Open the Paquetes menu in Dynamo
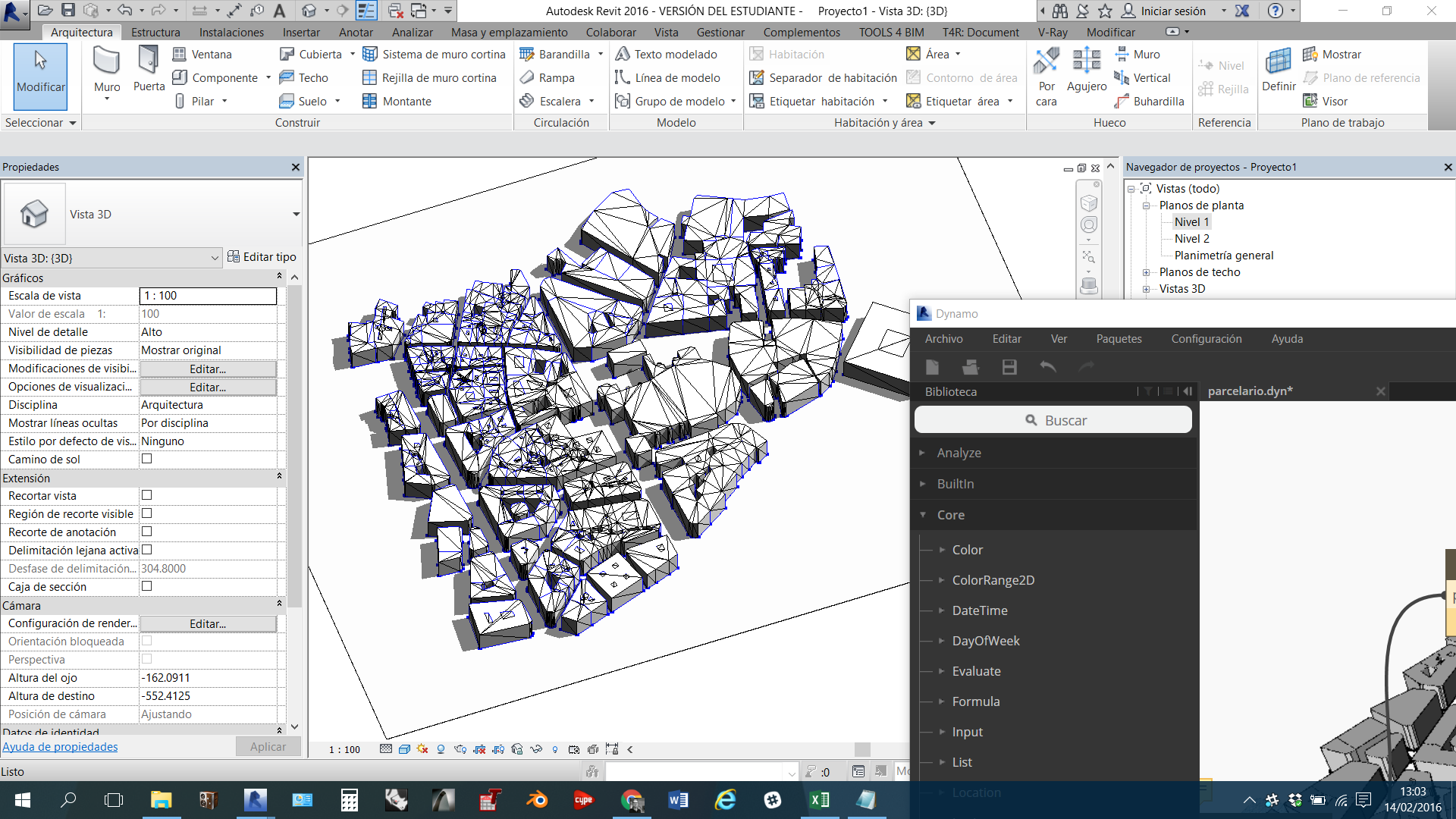 [x=1119, y=339]
